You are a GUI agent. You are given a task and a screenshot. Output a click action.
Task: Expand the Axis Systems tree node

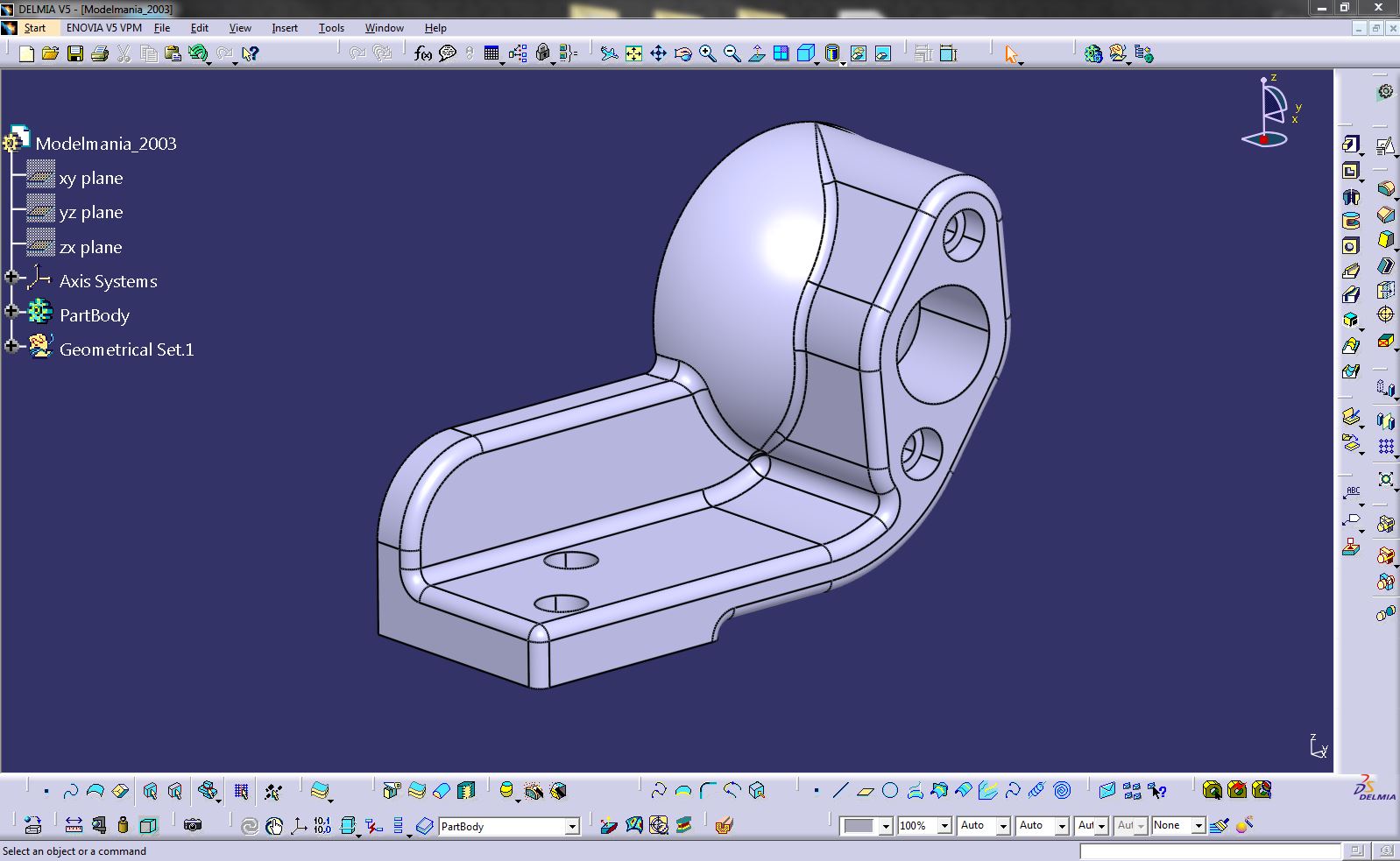[11, 278]
